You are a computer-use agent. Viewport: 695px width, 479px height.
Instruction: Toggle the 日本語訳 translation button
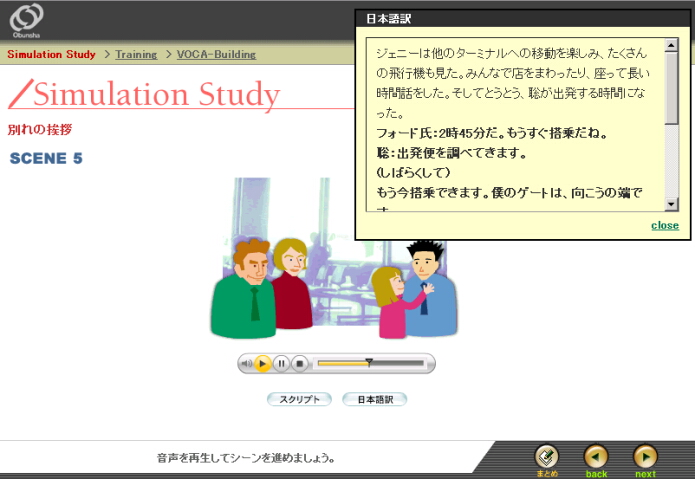click(x=374, y=399)
